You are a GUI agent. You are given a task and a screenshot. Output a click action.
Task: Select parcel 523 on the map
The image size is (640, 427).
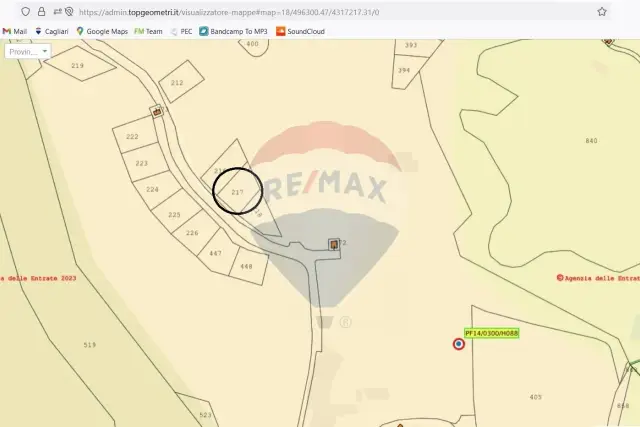(x=205, y=415)
